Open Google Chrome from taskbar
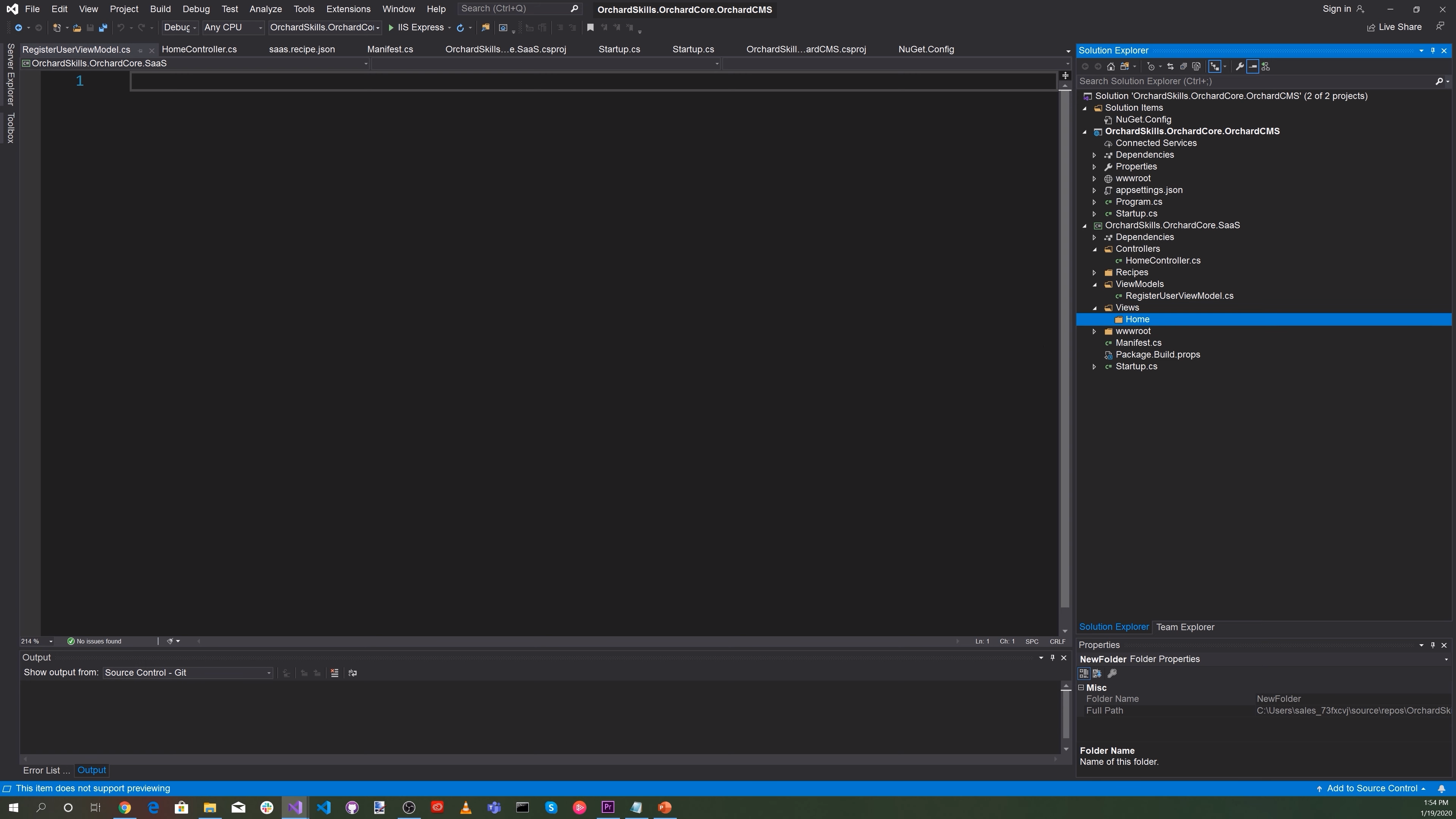Screen dimensions: 1456x819 point(124,808)
